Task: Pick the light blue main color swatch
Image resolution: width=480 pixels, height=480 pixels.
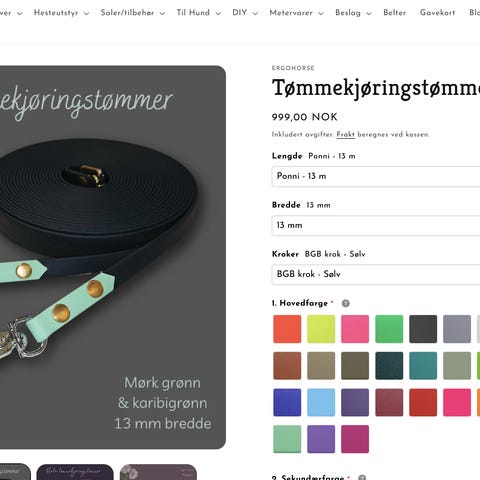Action: (x=321, y=402)
